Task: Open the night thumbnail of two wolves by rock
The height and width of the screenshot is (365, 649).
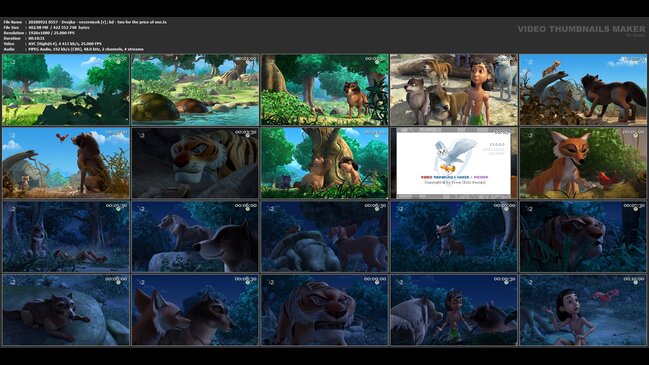Action: click(x=195, y=236)
